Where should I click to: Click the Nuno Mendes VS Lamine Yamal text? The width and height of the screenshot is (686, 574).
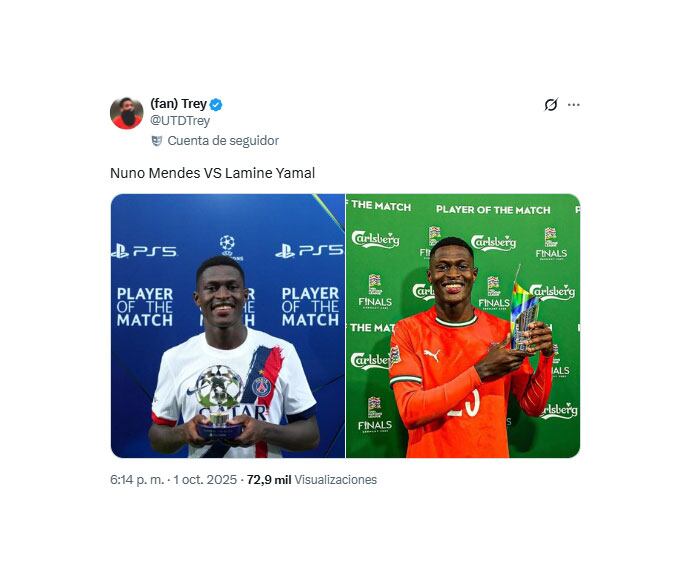pos(212,173)
